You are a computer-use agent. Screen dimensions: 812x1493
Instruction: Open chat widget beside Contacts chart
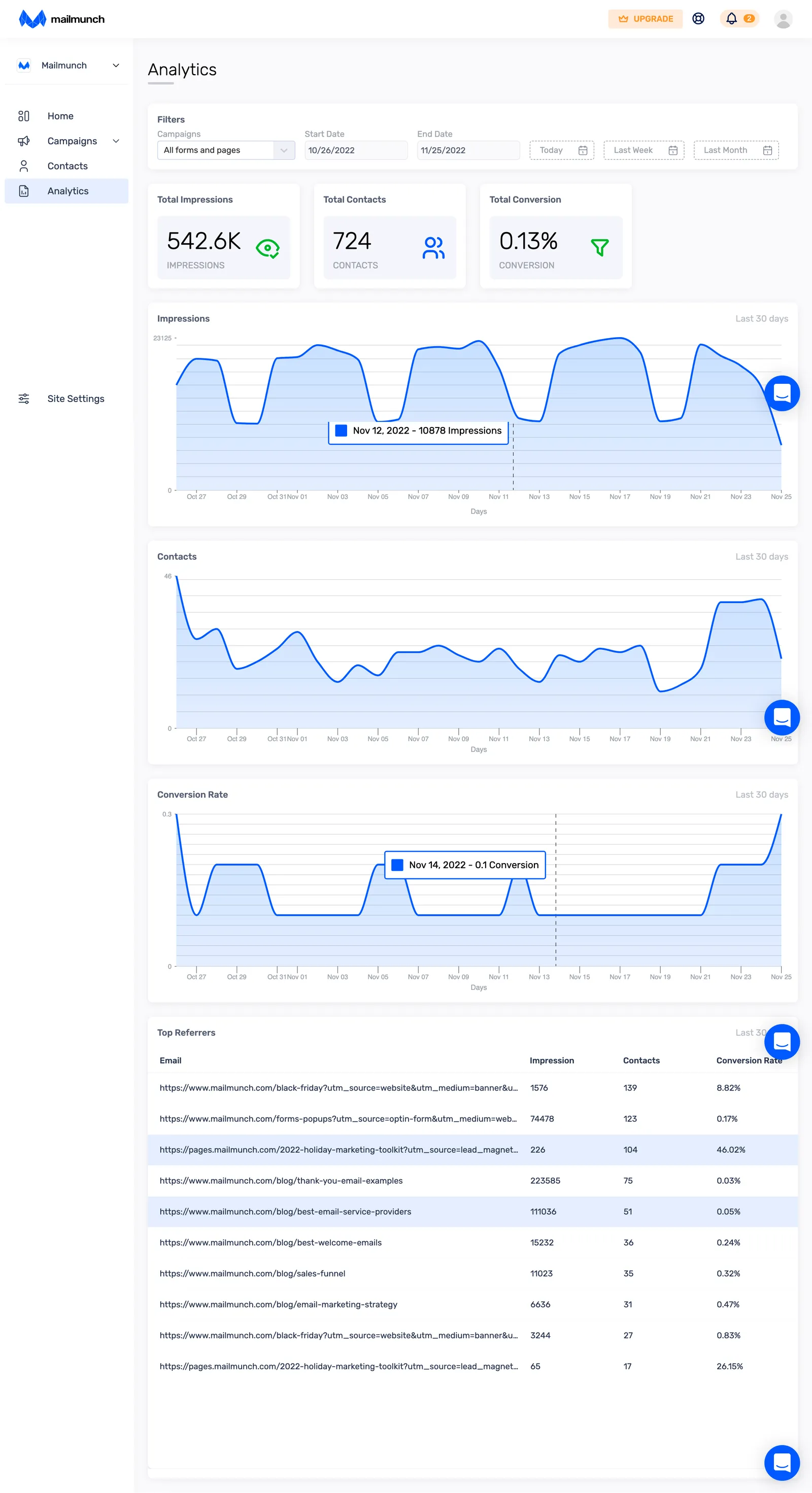tap(782, 717)
